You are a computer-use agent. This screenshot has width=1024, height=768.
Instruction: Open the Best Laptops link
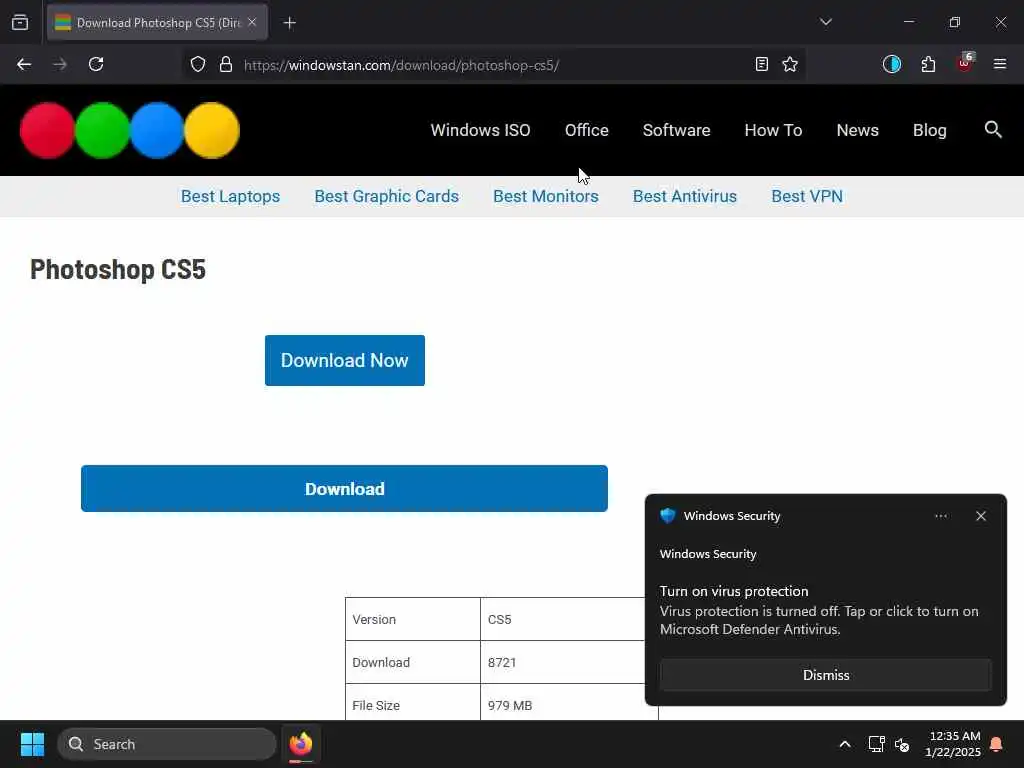coord(231,196)
